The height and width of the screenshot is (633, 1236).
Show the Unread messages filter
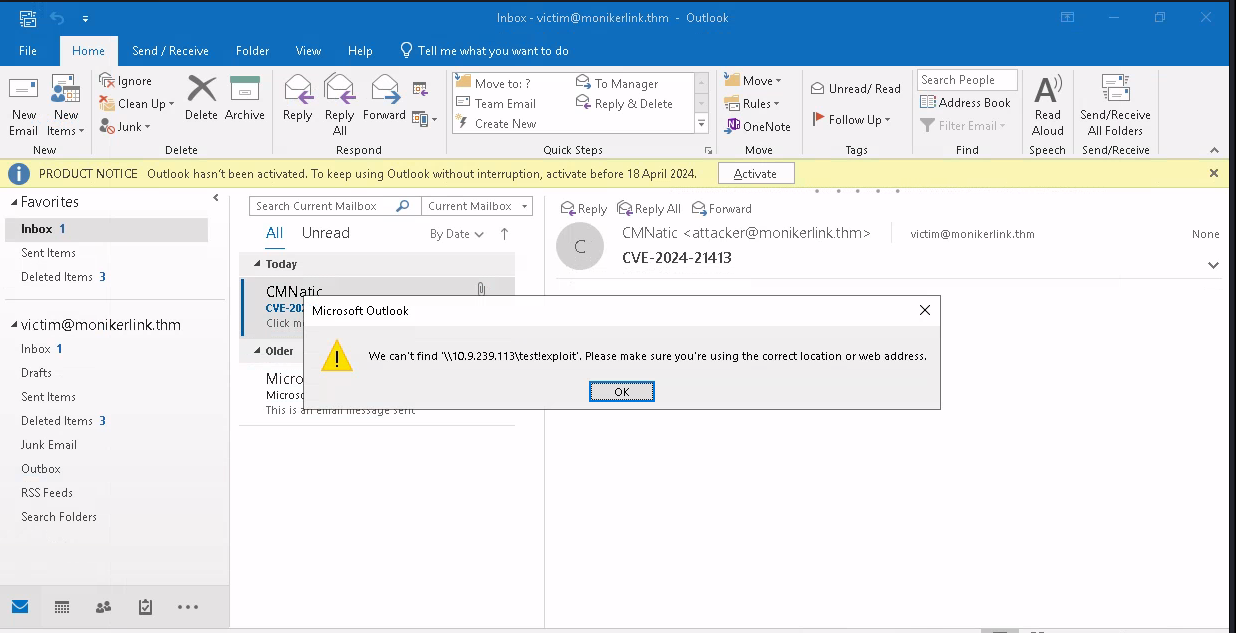pyautogui.click(x=326, y=233)
